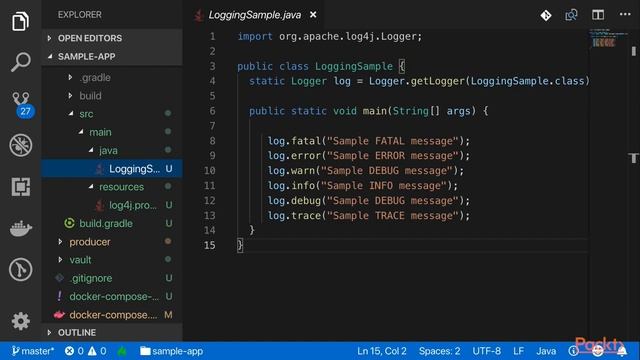Image resolution: width=640 pixels, height=360 pixels.
Task: Click the EXPLORER panel title
Action: point(80,15)
